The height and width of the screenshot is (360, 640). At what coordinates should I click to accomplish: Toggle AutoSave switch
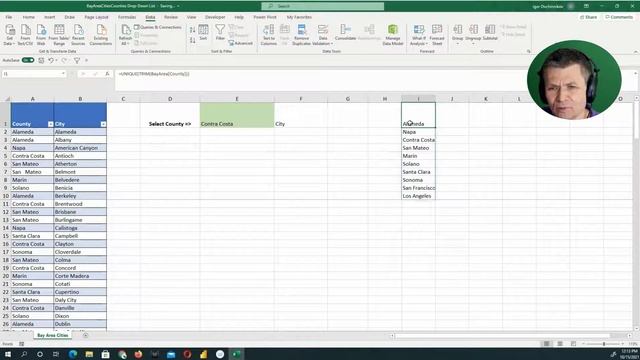[28, 60]
